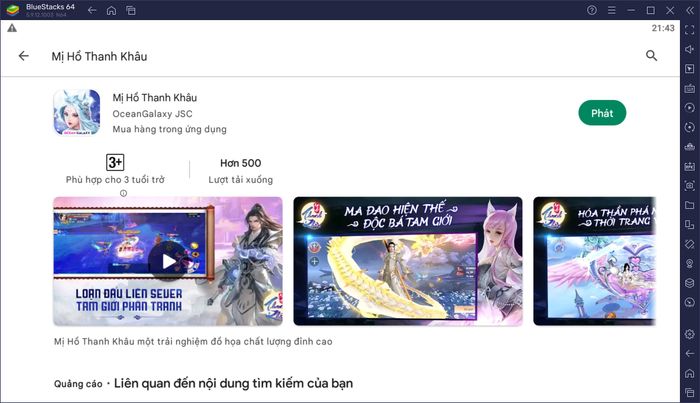700x403 pixels.
Task: Click the info icon under age rating
Action: pyautogui.click(x=123, y=193)
